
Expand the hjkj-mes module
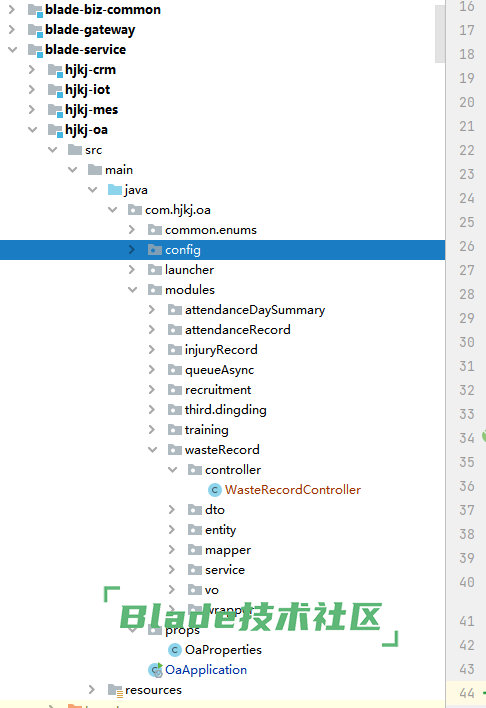pyautogui.click(x=32, y=110)
